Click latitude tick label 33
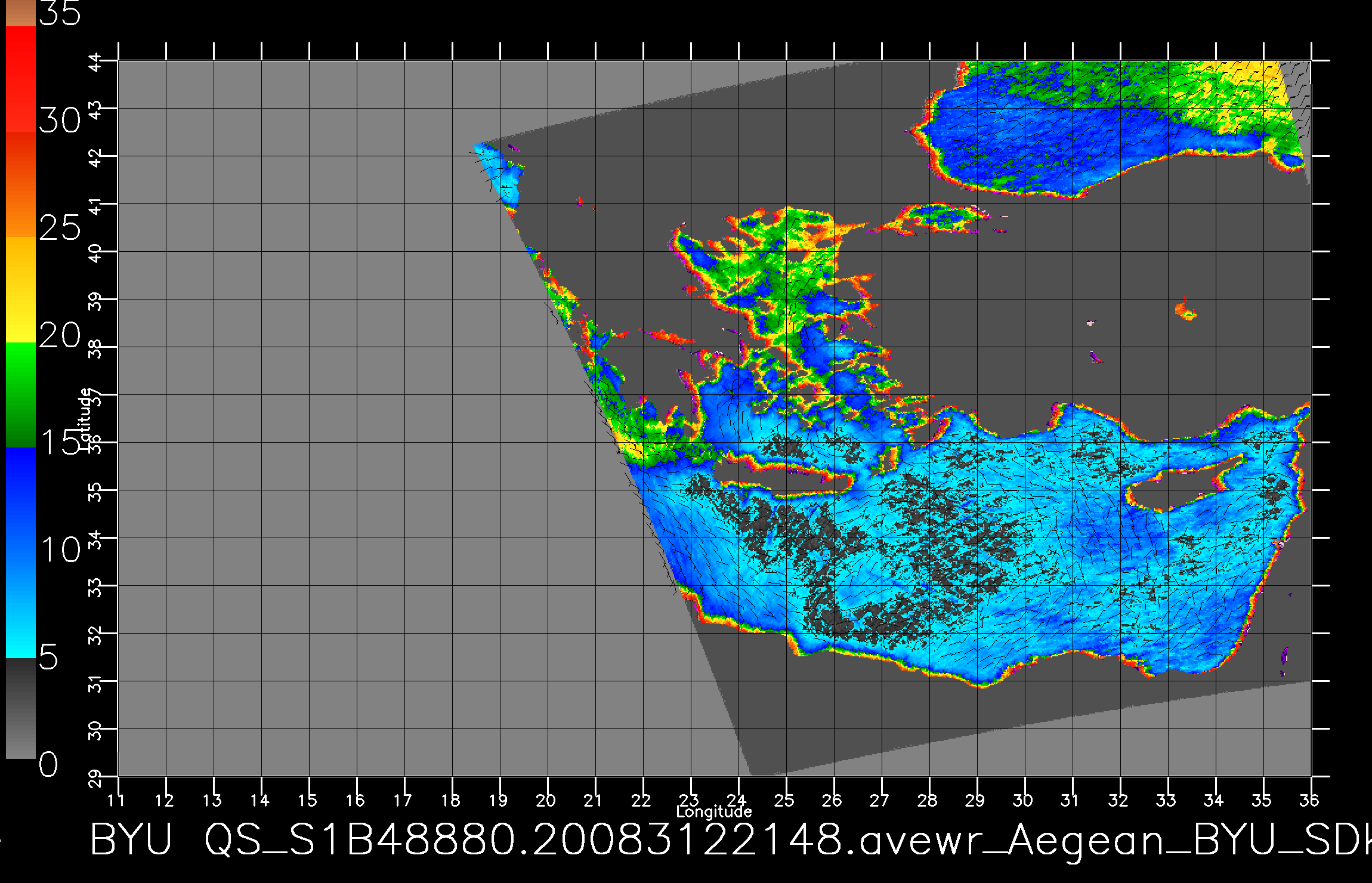The width and height of the screenshot is (1372, 883). pos(95,588)
